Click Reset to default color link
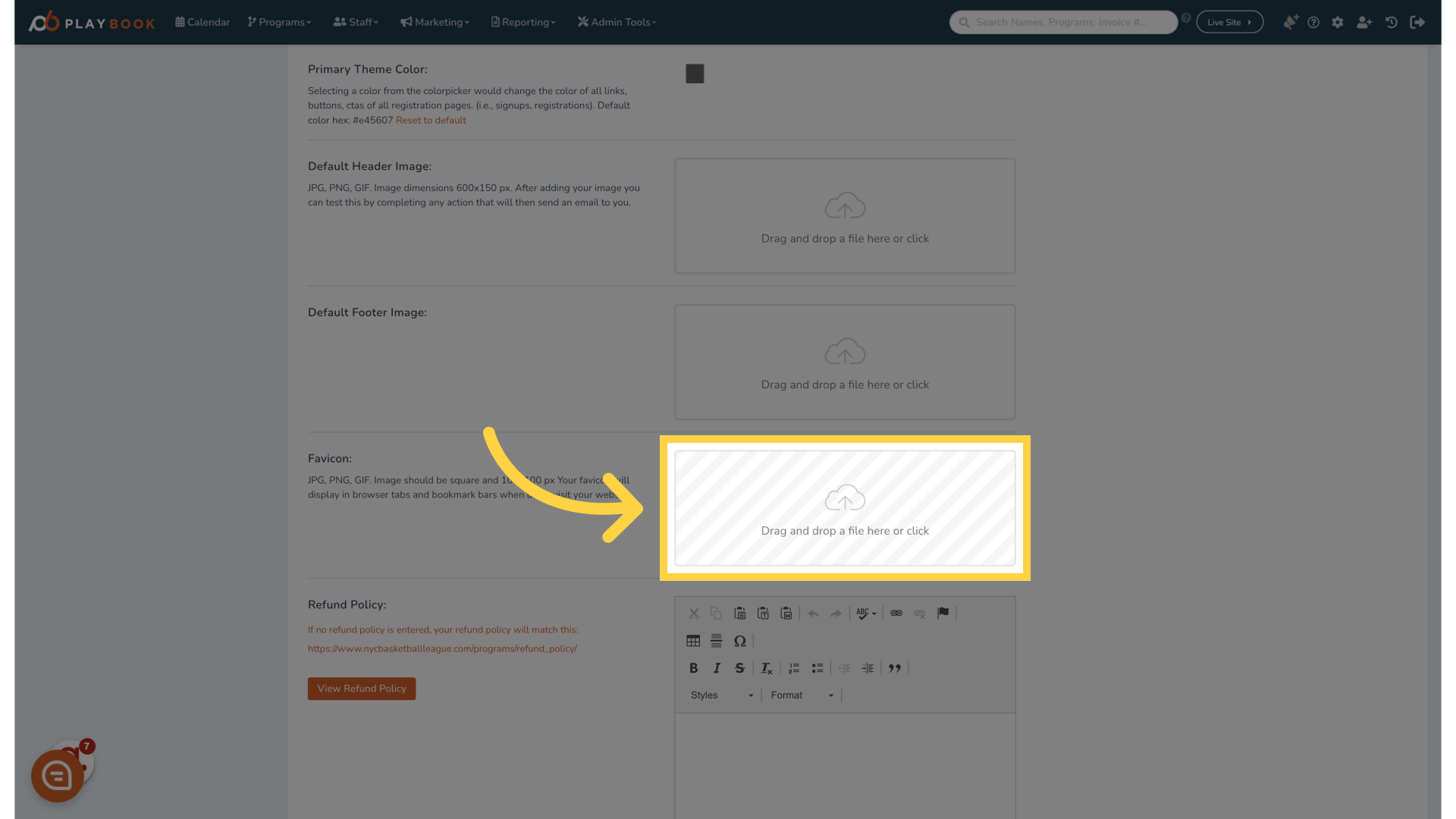This screenshot has width=1456, height=819. [430, 120]
